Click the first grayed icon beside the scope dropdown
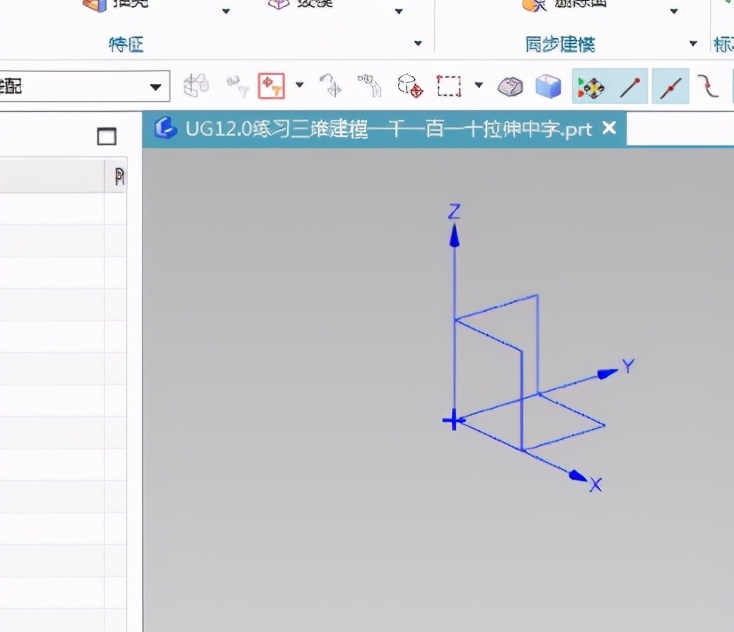Image resolution: width=734 pixels, height=632 pixels. 196,85
